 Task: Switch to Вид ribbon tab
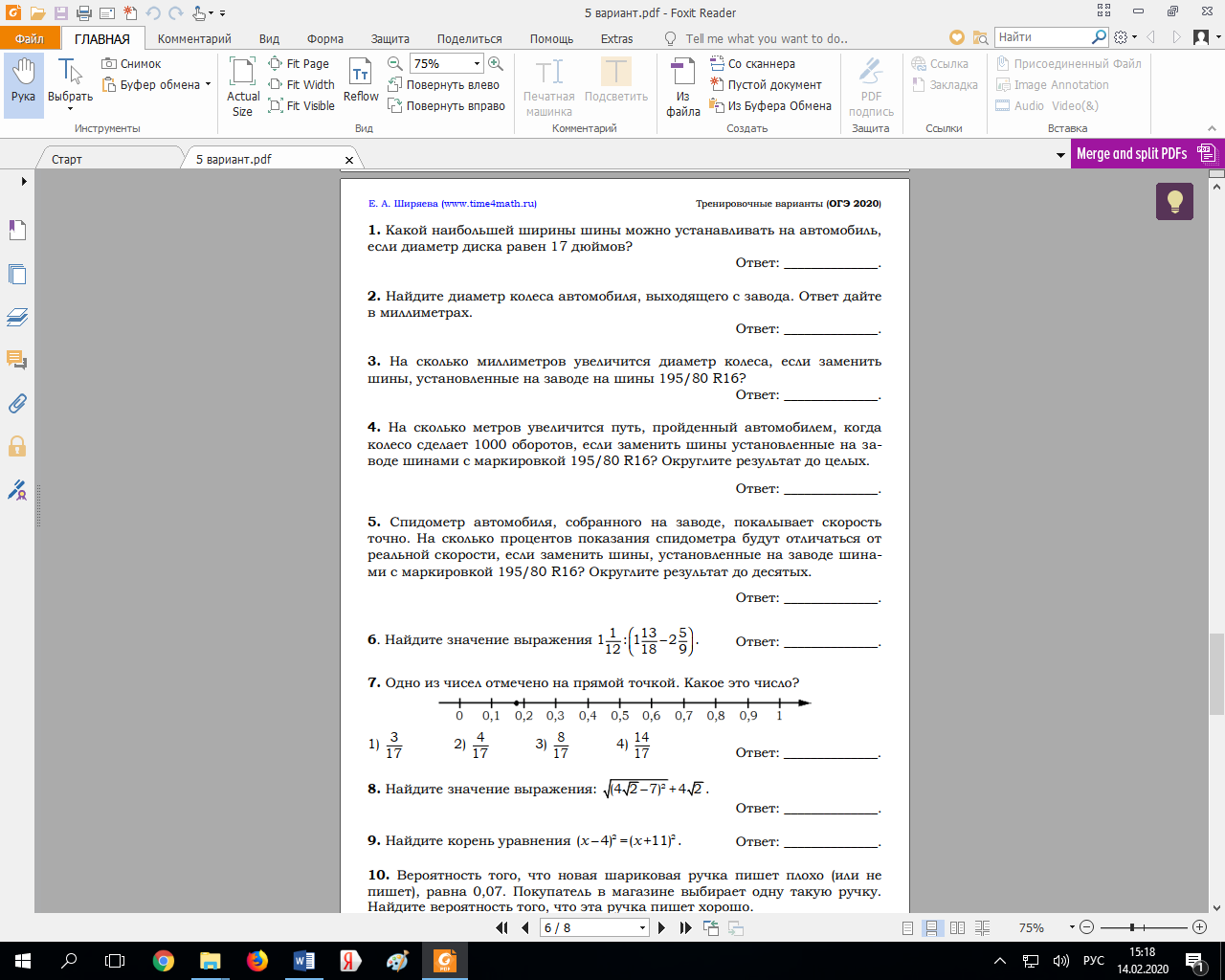(x=269, y=38)
